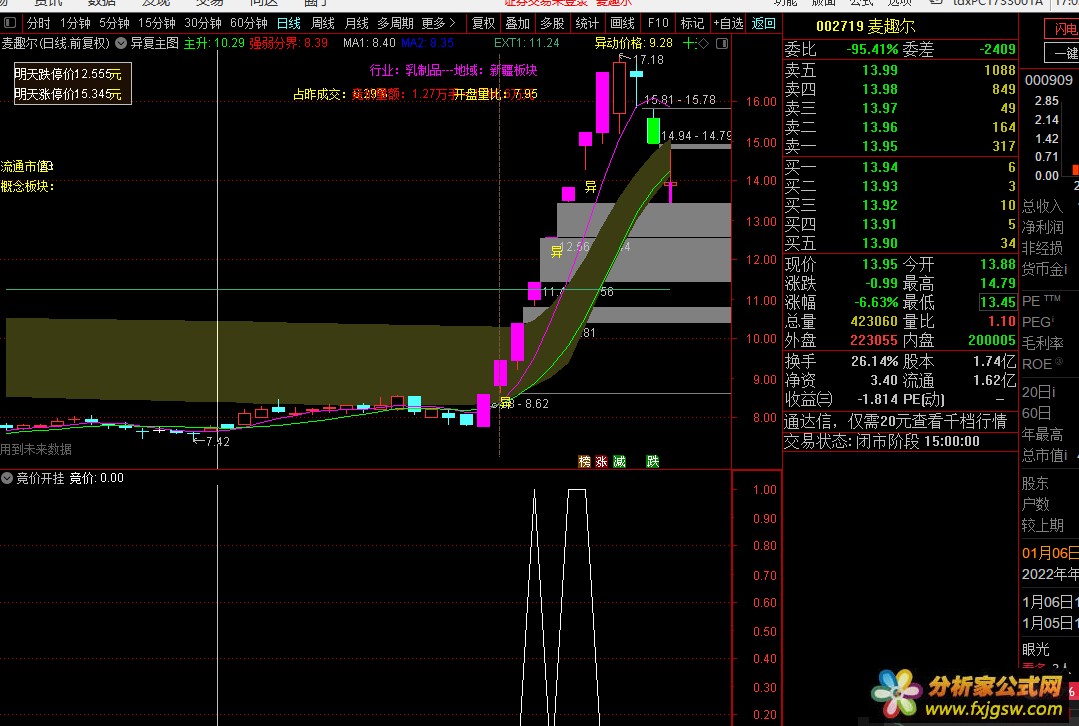This screenshot has height=726, width=1079.
Task: Switch to the 5分钟 period
Action: [x=114, y=23]
